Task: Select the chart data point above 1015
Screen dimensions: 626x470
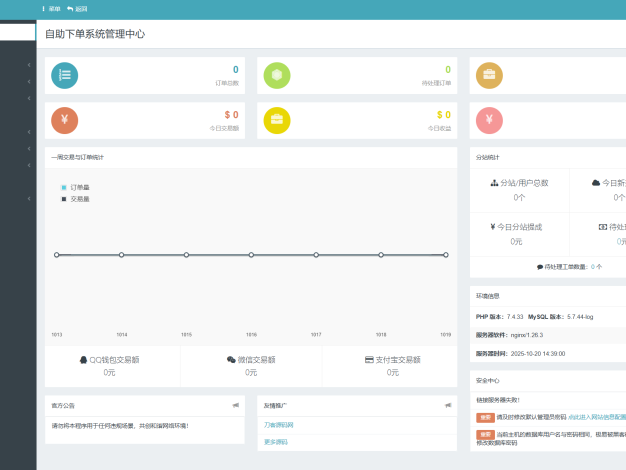Action: tap(186, 255)
